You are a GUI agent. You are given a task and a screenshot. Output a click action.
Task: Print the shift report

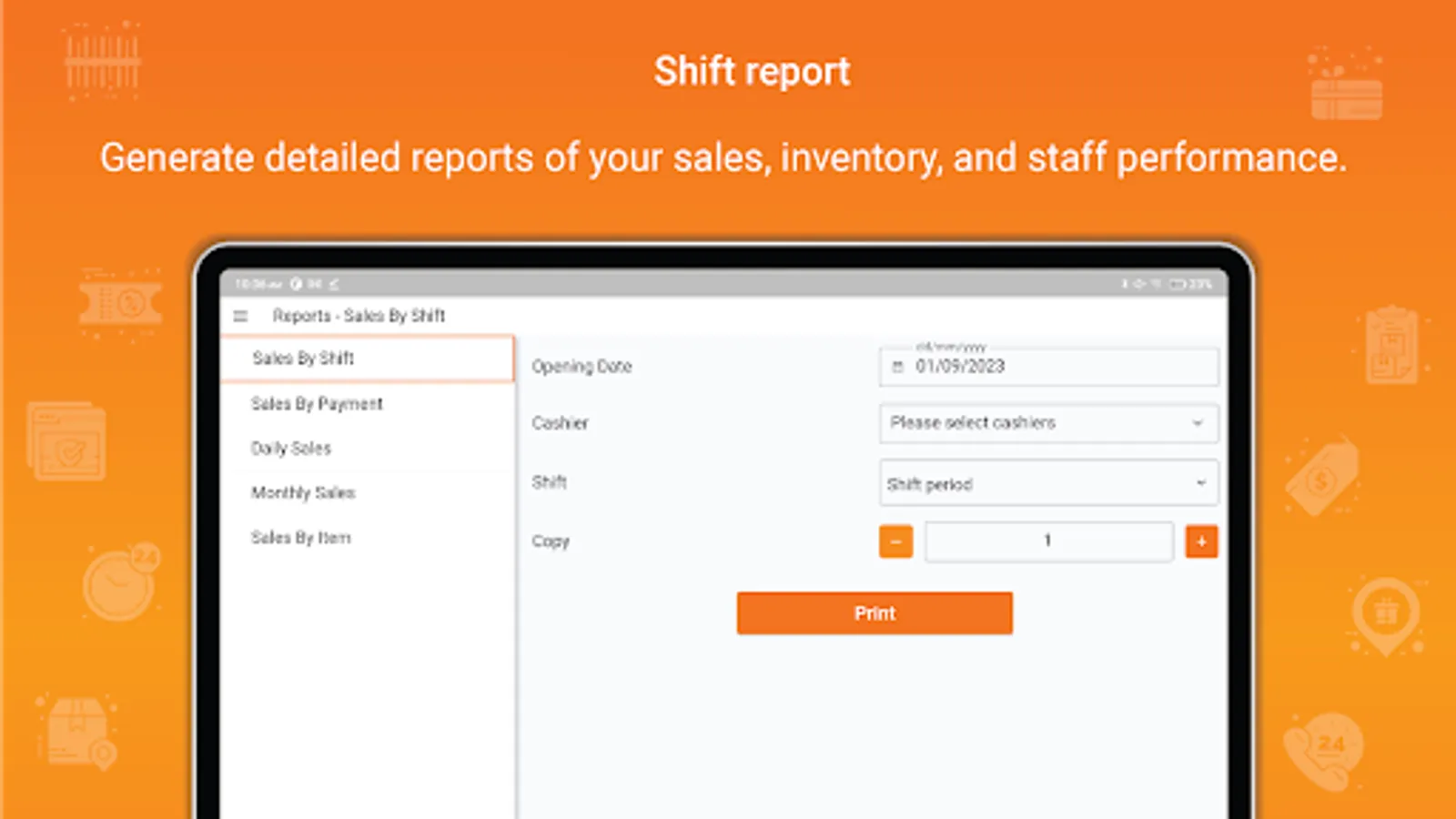pyautogui.click(x=875, y=613)
